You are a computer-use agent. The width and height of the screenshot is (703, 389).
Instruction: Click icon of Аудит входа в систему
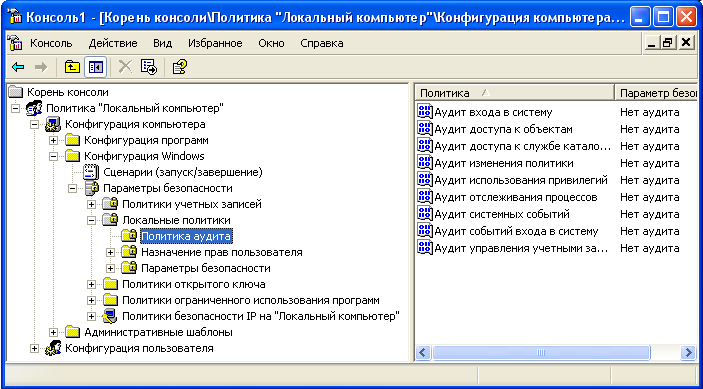pos(424,112)
